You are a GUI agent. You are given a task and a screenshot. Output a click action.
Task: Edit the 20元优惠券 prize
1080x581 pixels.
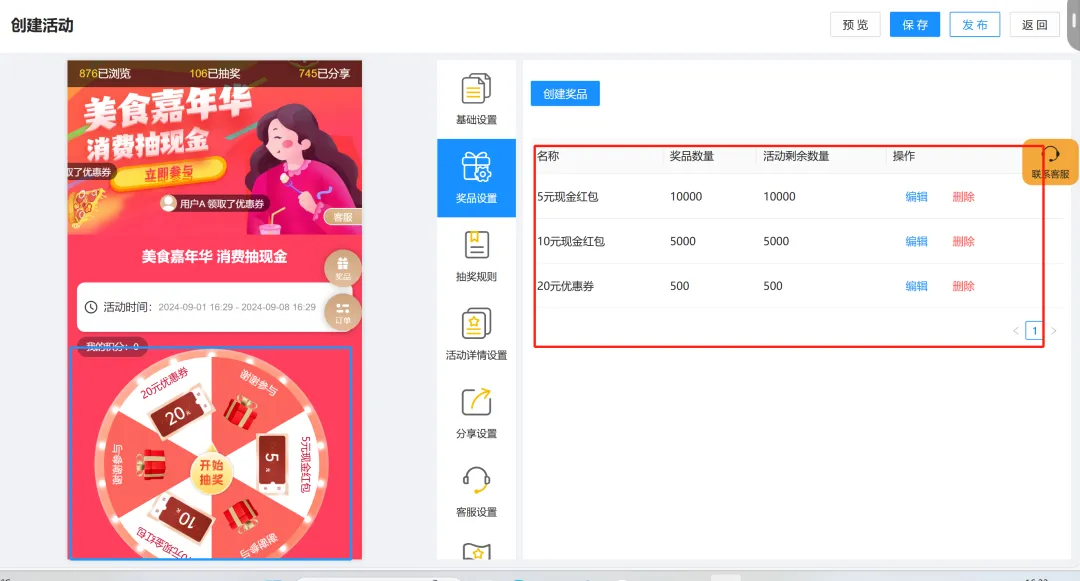pos(916,286)
